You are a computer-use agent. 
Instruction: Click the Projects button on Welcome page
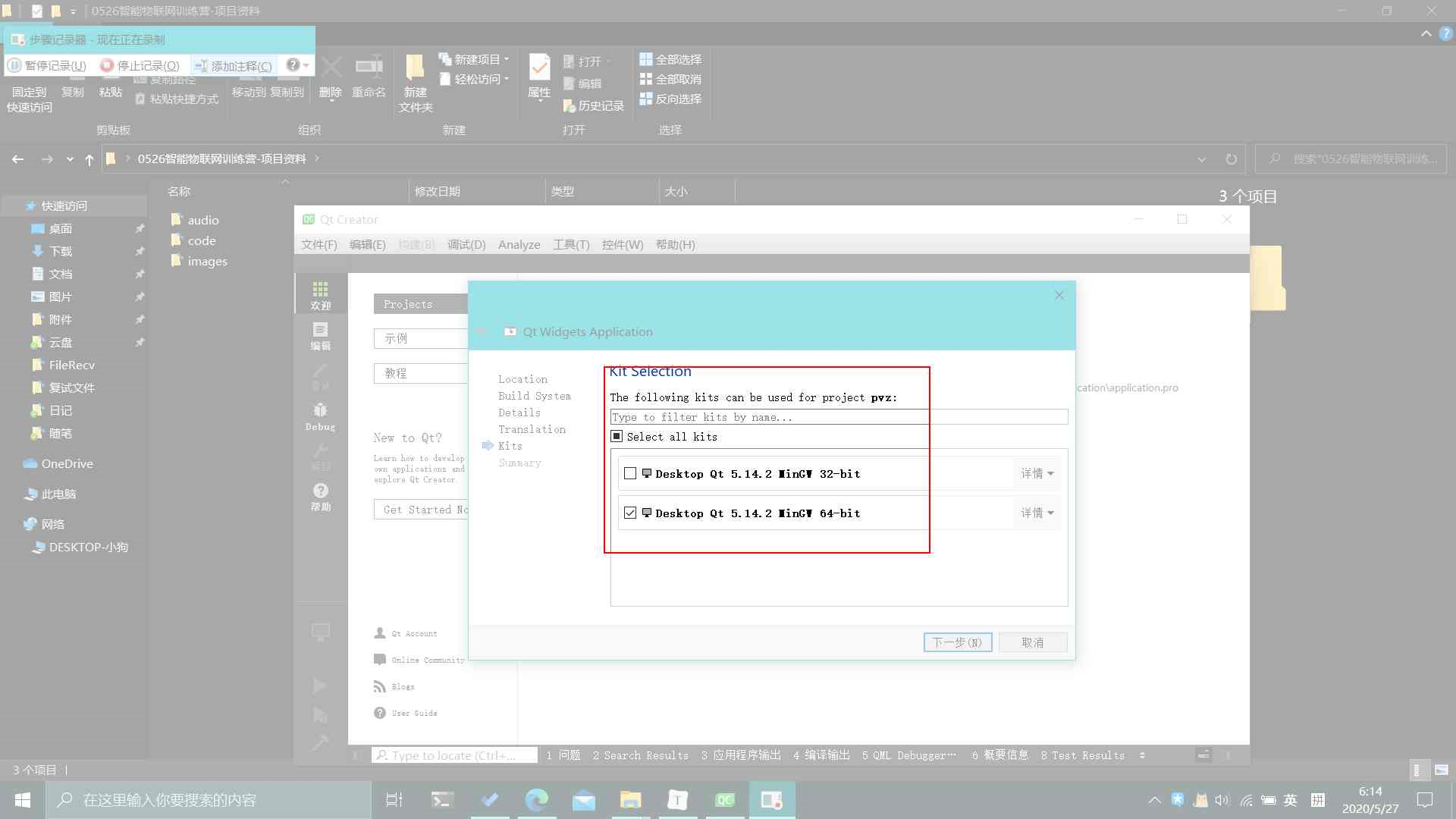[x=421, y=304]
